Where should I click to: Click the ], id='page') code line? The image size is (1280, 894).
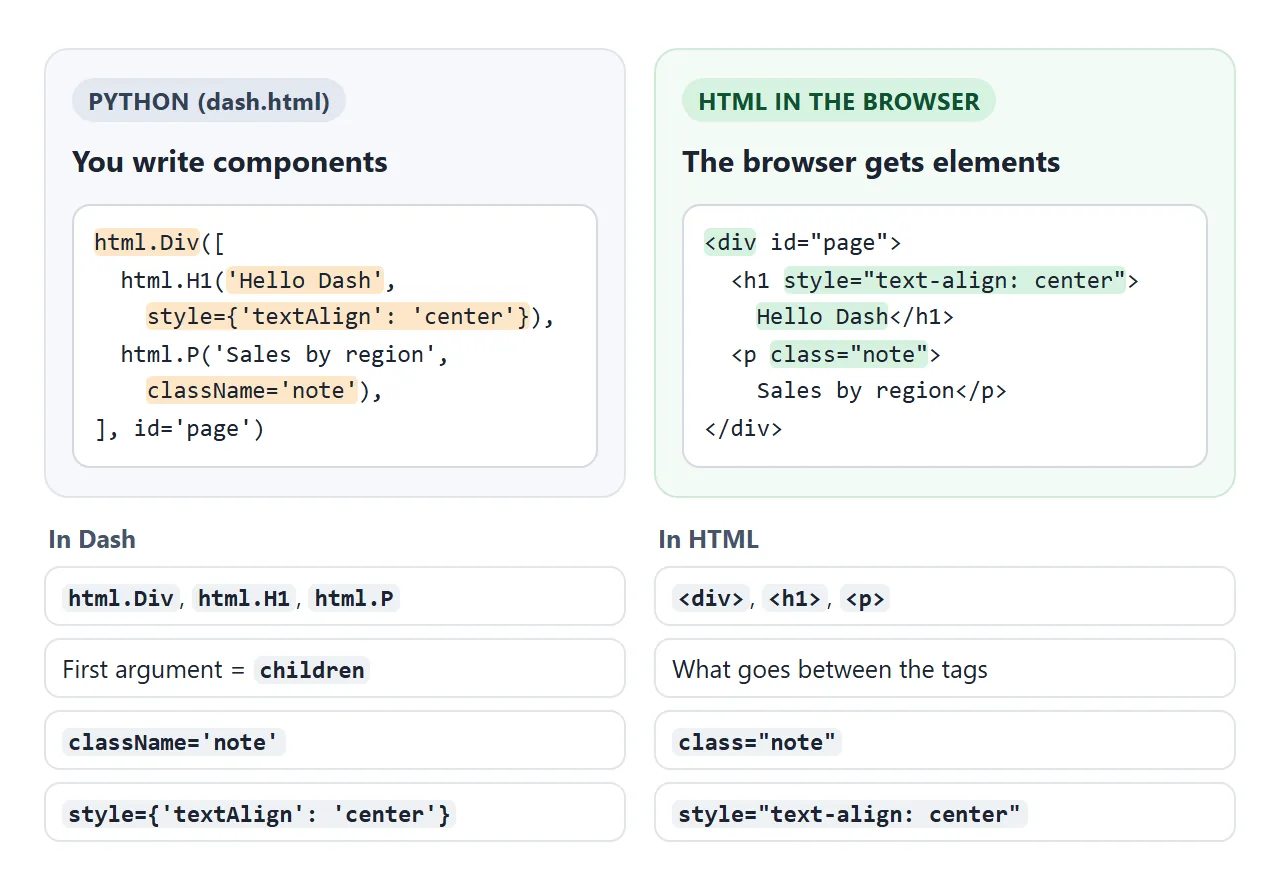point(180,429)
